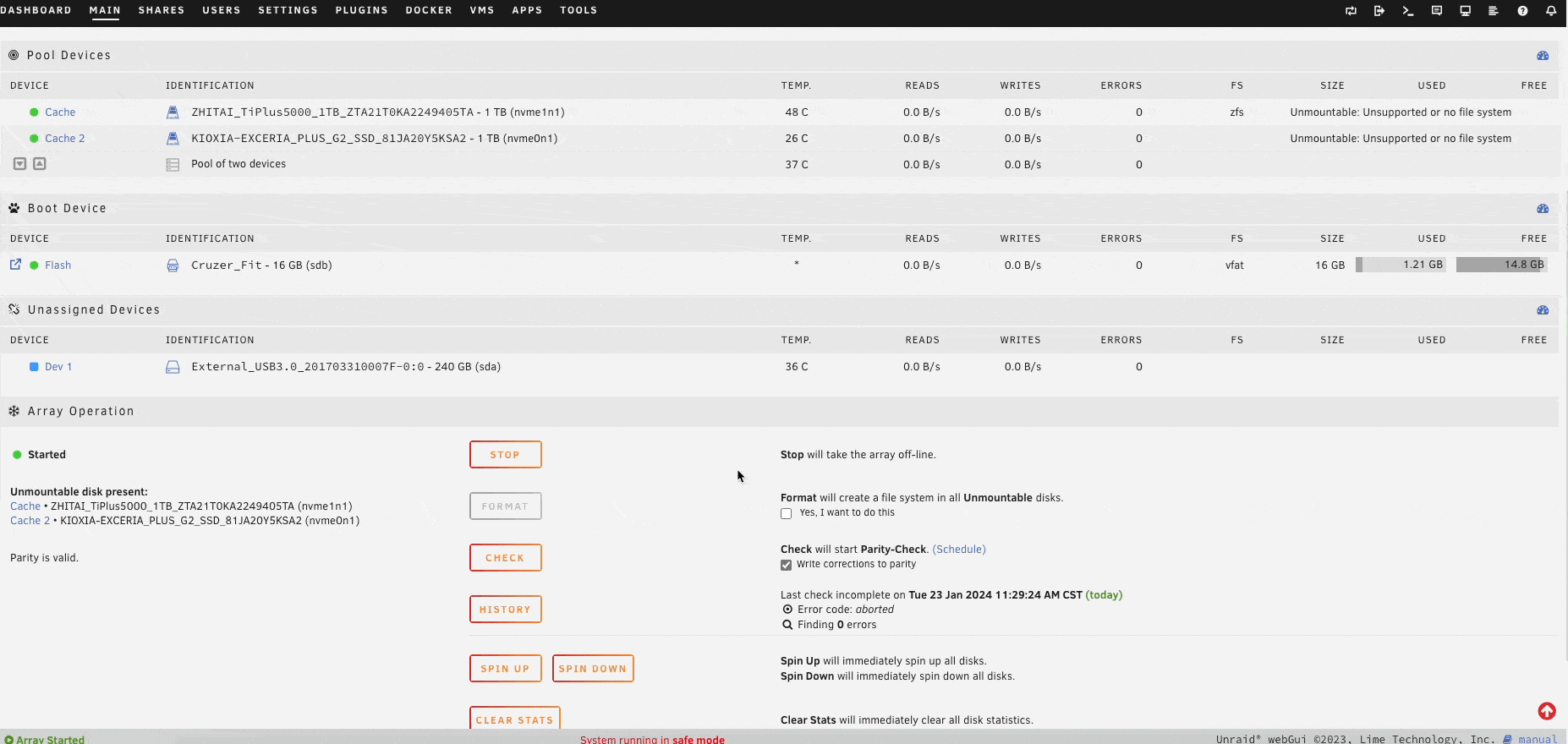This screenshot has width=1568, height=744.
Task: Select the Main tab
Action: tap(105, 10)
